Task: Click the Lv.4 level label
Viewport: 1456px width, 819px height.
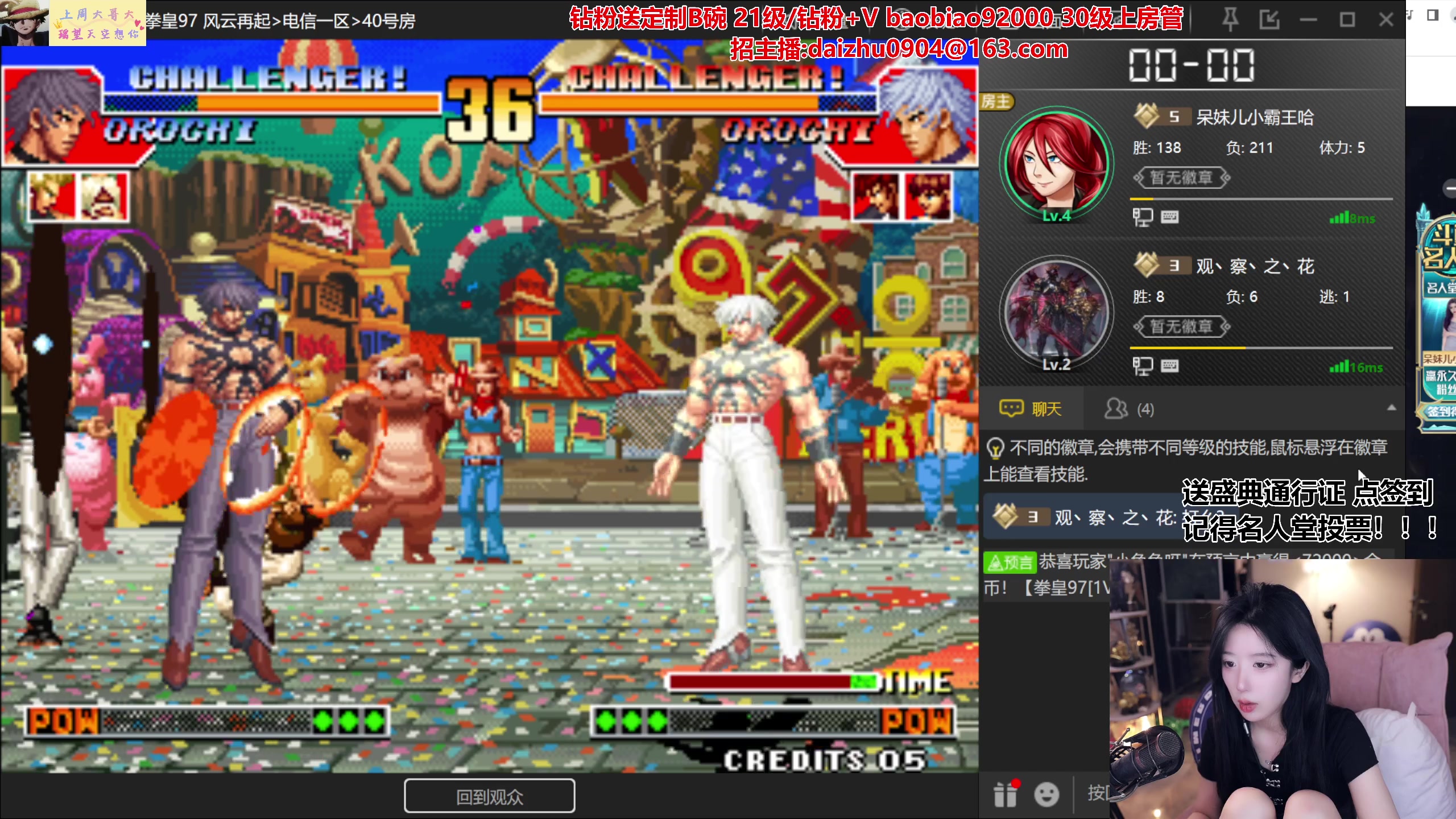Action: [1057, 216]
